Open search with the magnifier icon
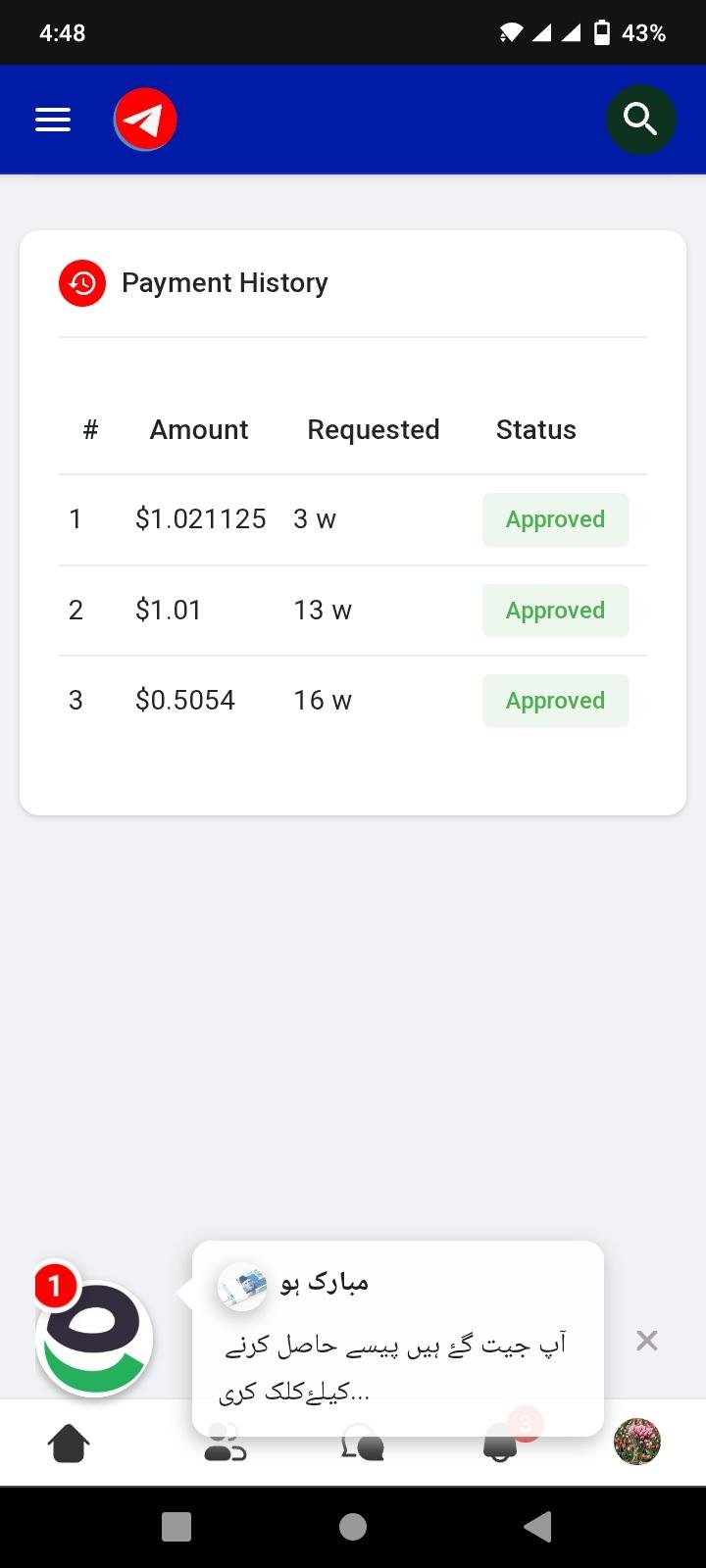Screen dimensions: 706x1568 tap(640, 120)
